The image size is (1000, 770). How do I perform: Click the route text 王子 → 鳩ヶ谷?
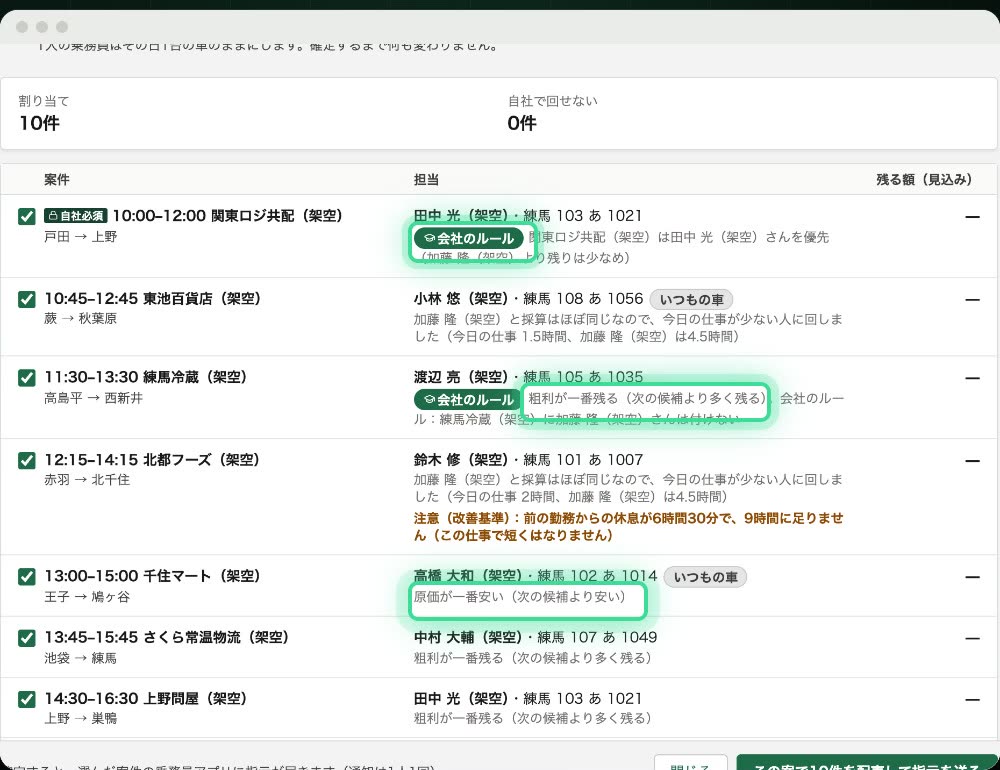87,596
